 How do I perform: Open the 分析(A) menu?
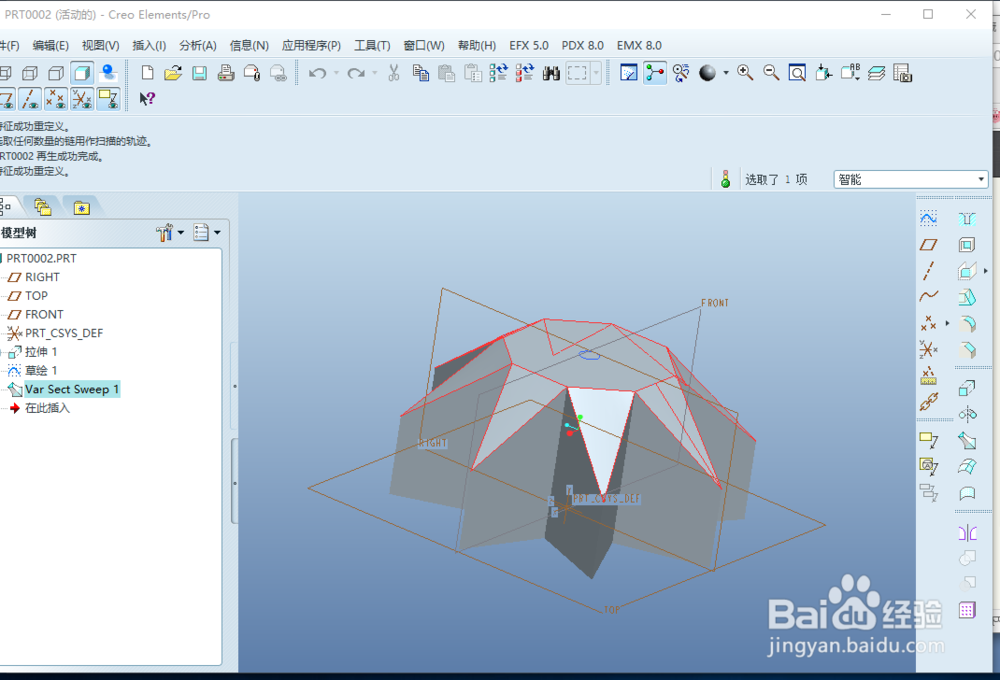tap(198, 45)
